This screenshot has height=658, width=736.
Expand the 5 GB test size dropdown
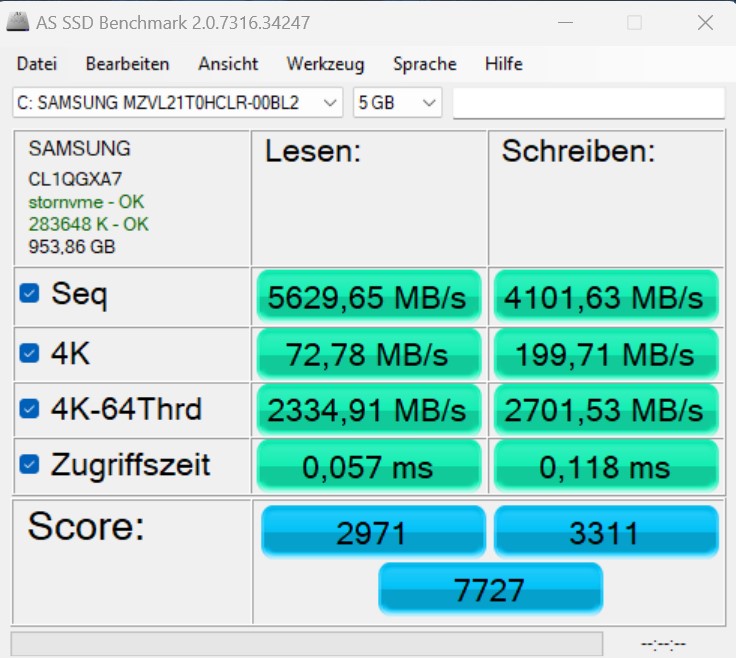[x=397, y=103]
